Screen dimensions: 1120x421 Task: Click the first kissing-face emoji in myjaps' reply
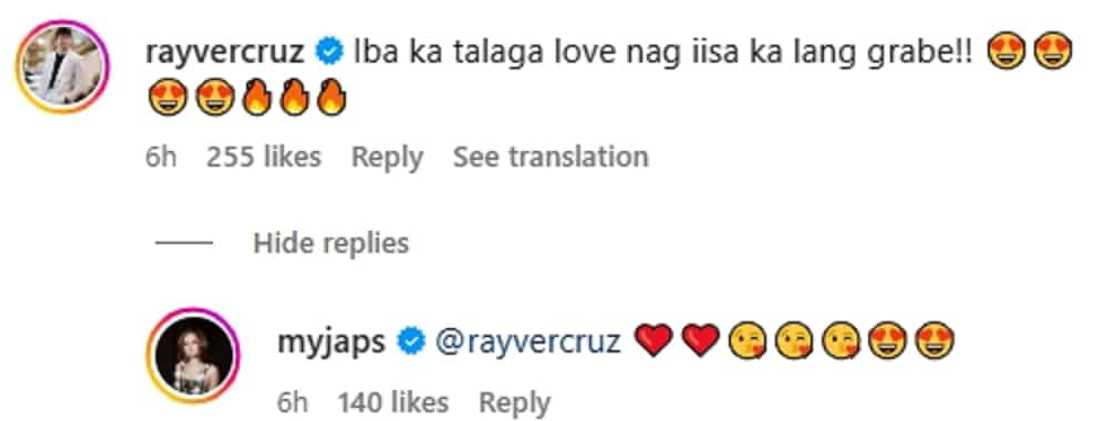pos(748,342)
